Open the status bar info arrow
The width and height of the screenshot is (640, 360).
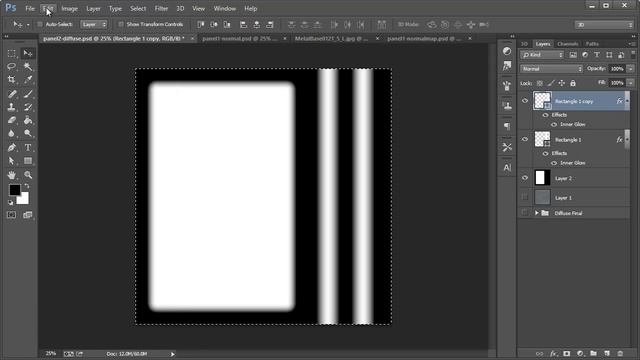pos(173,354)
